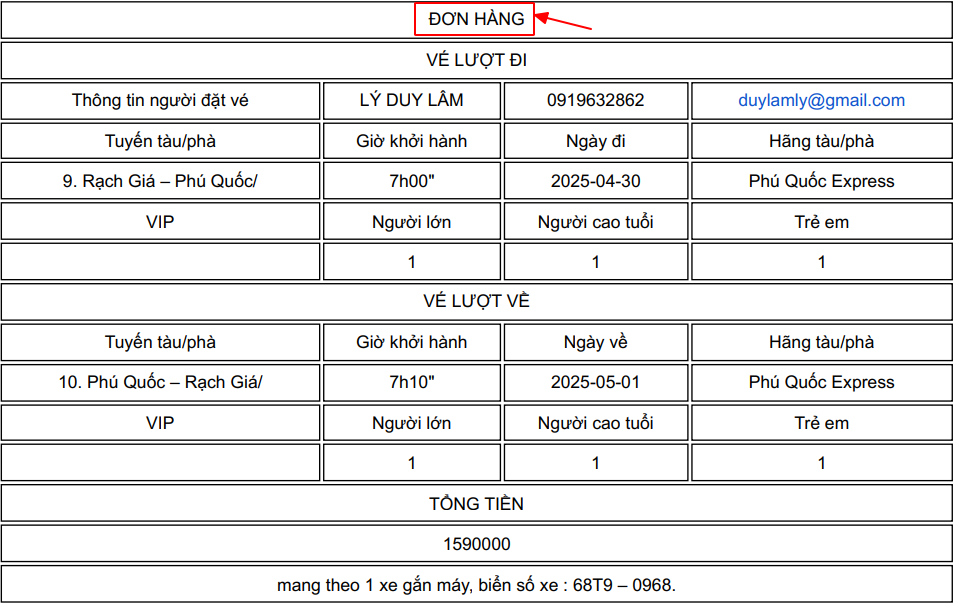Viewport: 954px width, 604px height.
Task: Click Trẻ em header in the VÉ LƯỢT ĐI section
Action: coord(821,221)
